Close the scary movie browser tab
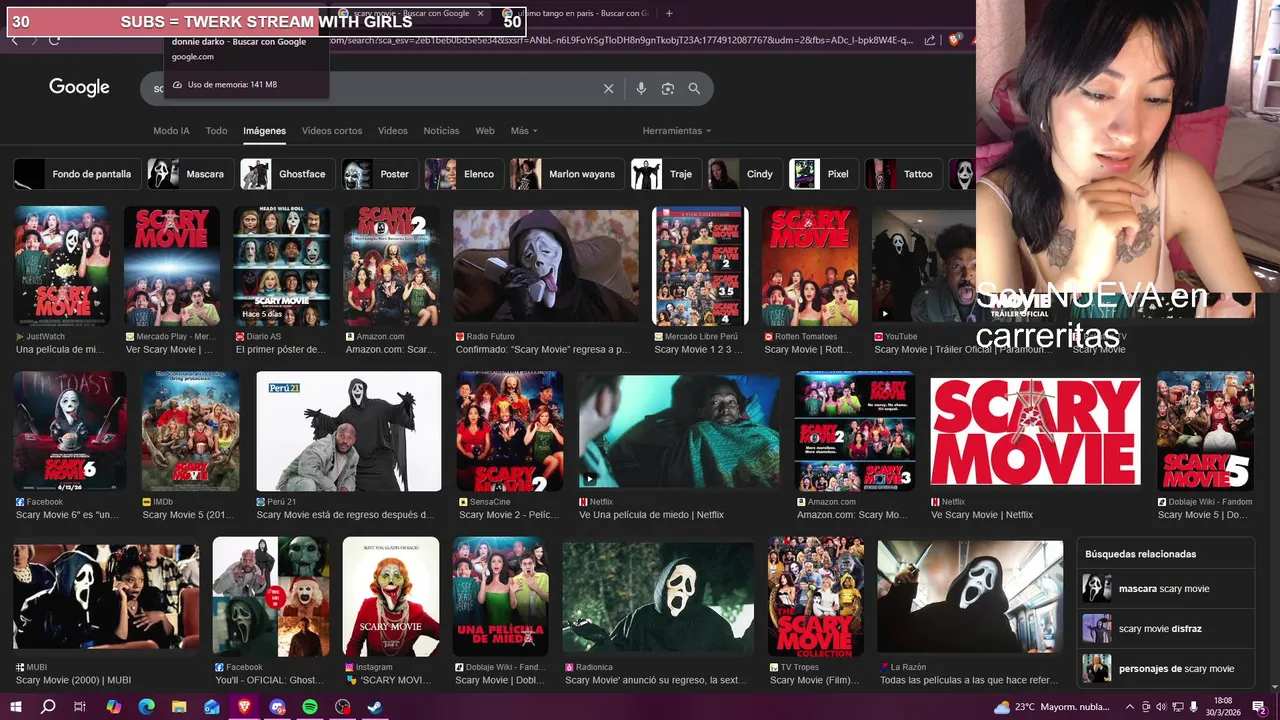The height and width of the screenshot is (720, 1280). click(480, 13)
